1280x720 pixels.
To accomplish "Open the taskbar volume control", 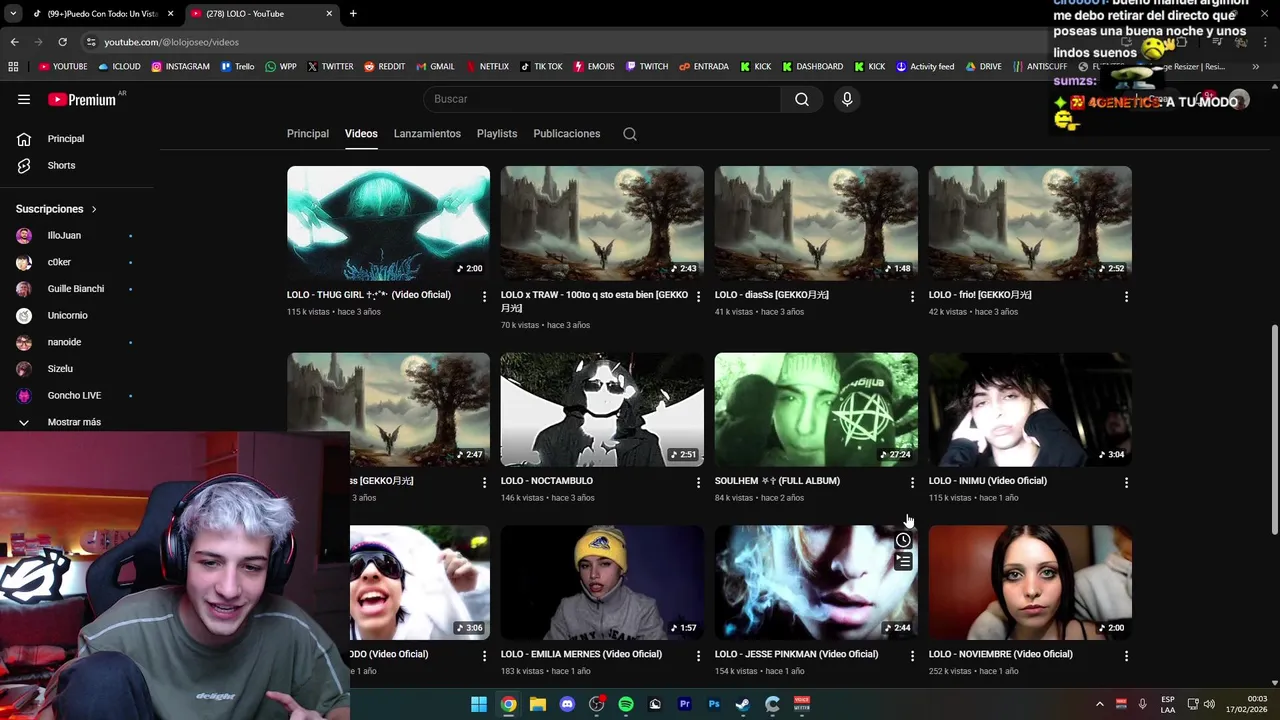I will [x=1209, y=704].
